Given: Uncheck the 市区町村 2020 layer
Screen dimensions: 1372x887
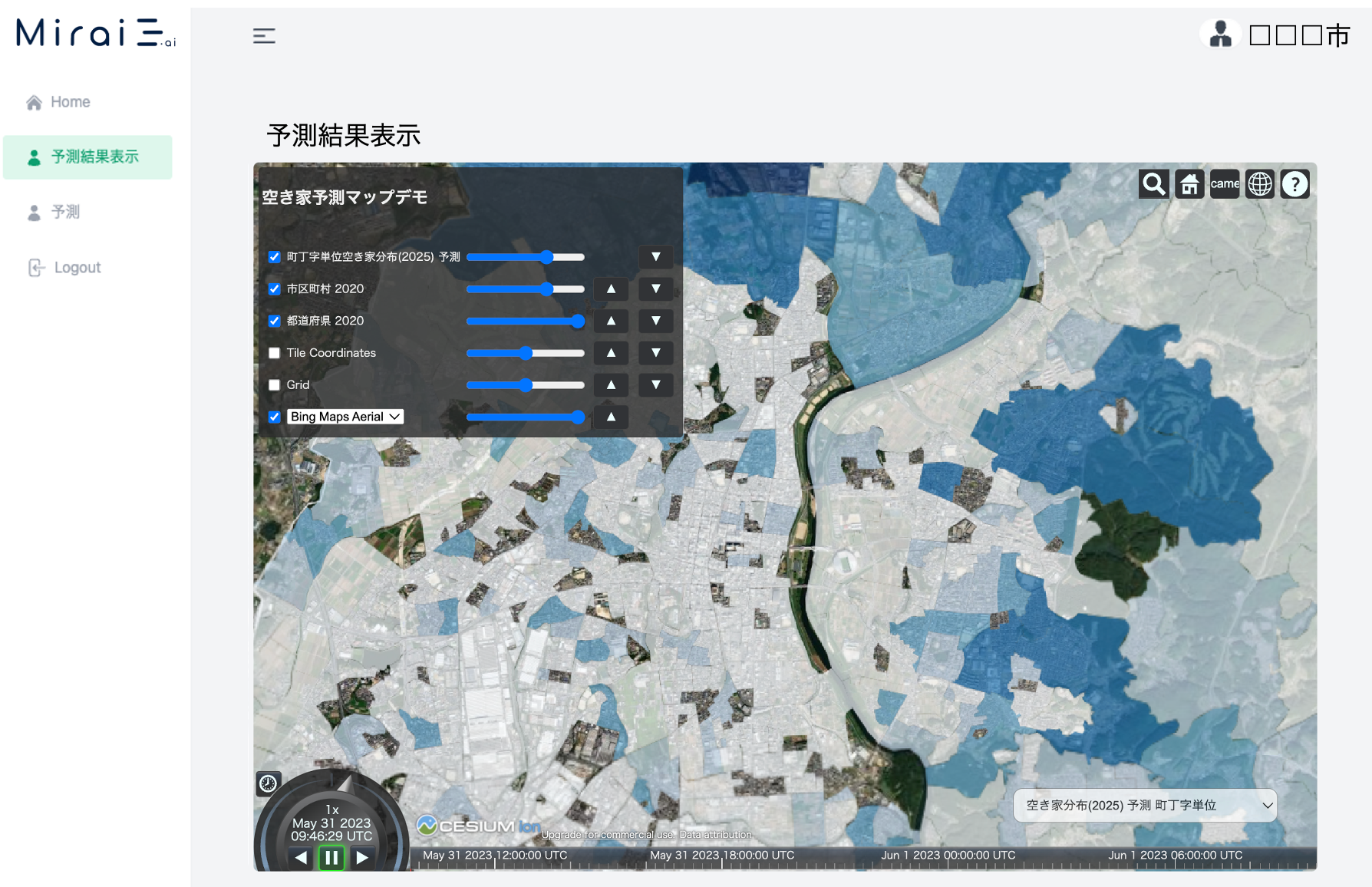Looking at the screenshot, I should click(274, 289).
